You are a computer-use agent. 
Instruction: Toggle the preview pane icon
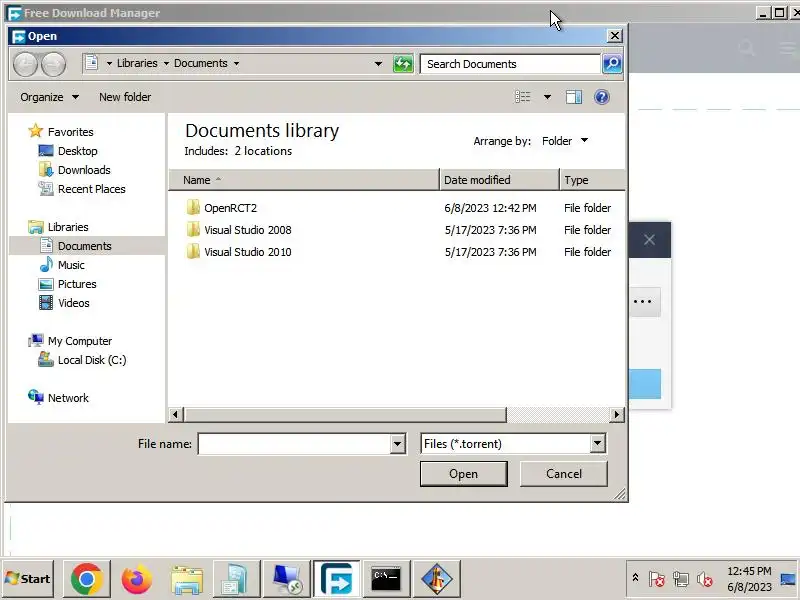tap(574, 97)
